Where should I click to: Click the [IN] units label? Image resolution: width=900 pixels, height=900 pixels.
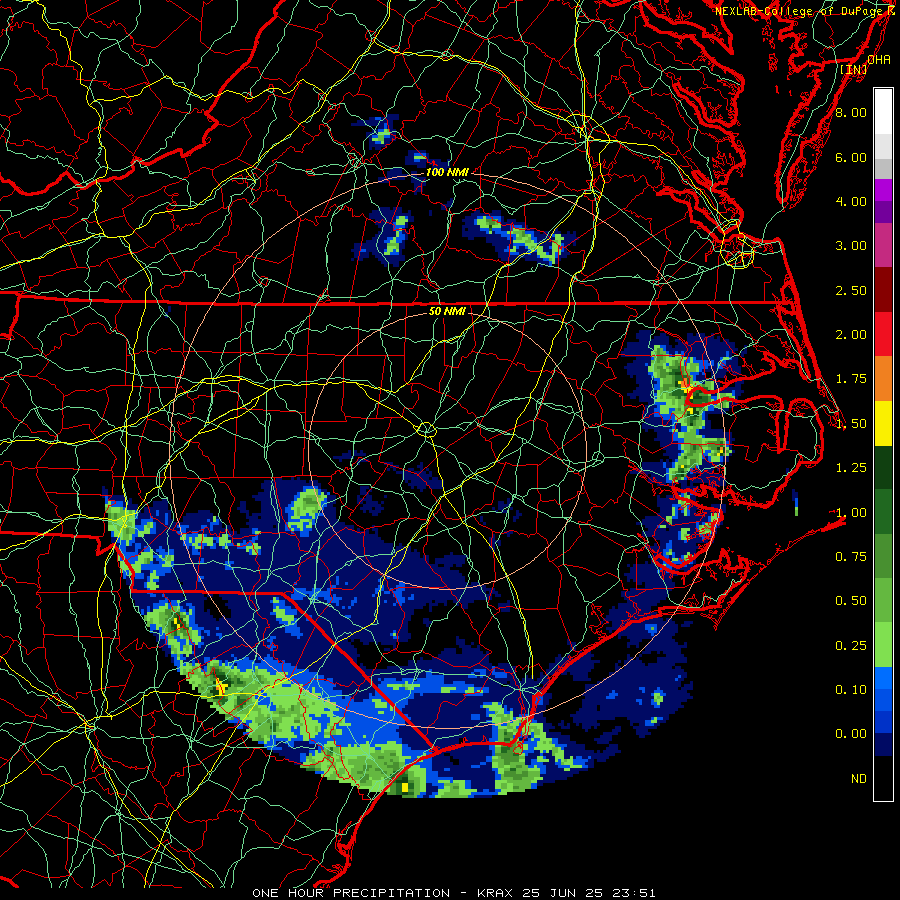(853, 69)
